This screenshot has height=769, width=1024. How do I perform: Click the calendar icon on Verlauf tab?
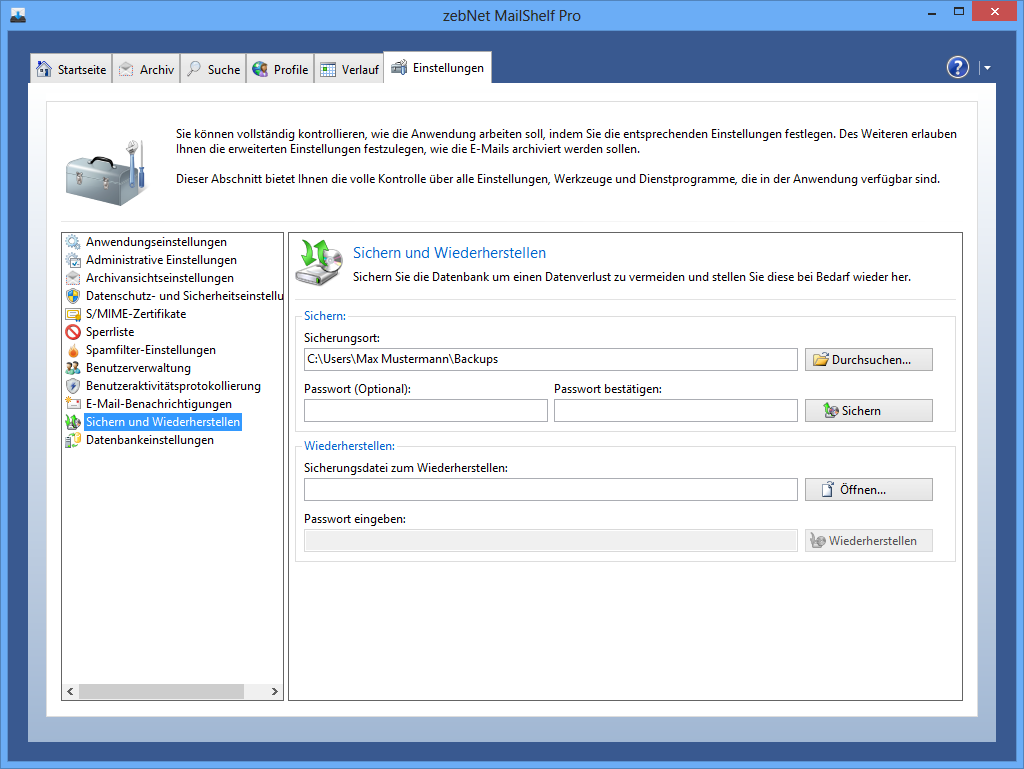[328, 69]
